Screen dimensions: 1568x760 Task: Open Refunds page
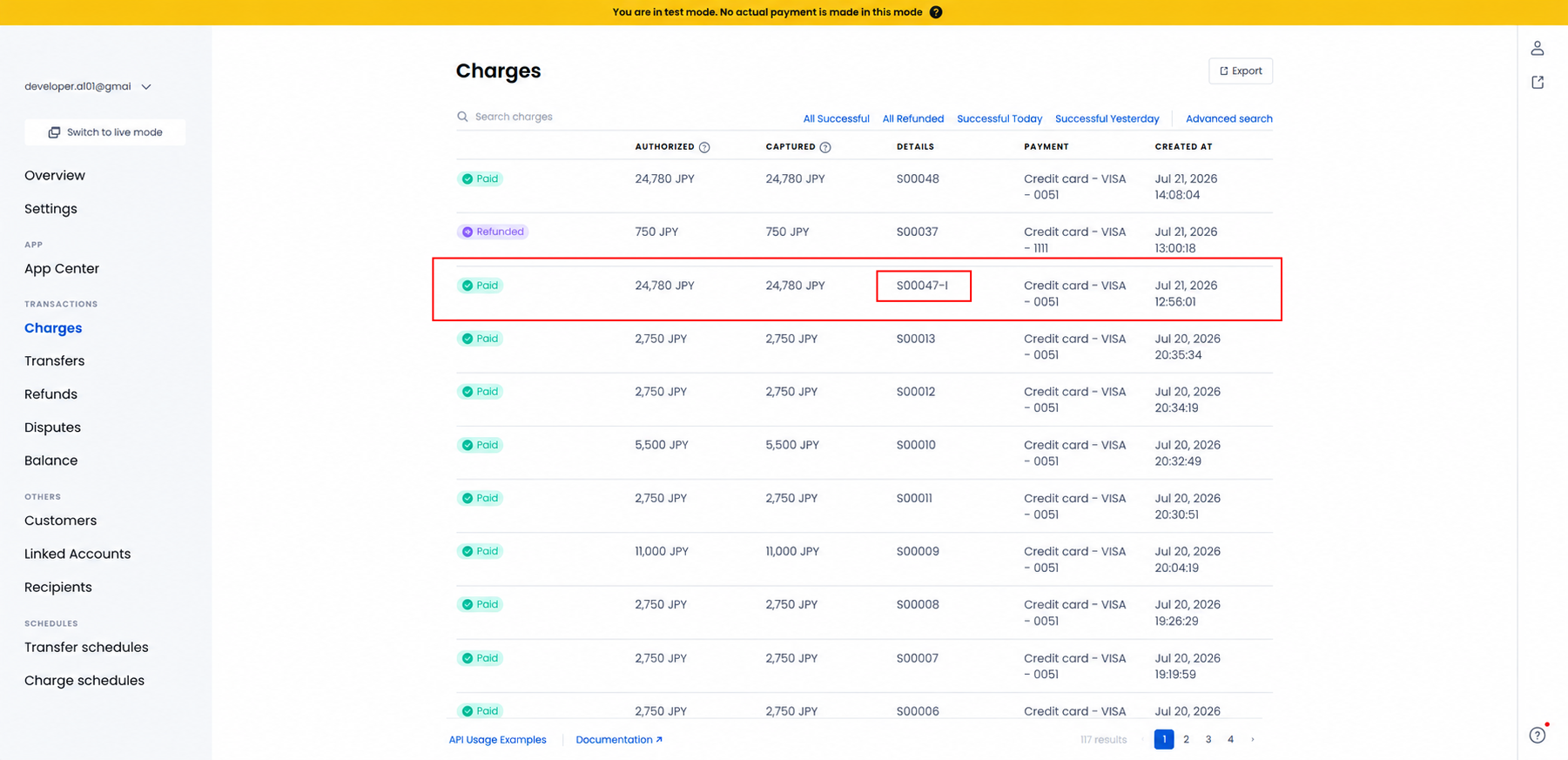pyautogui.click(x=50, y=394)
